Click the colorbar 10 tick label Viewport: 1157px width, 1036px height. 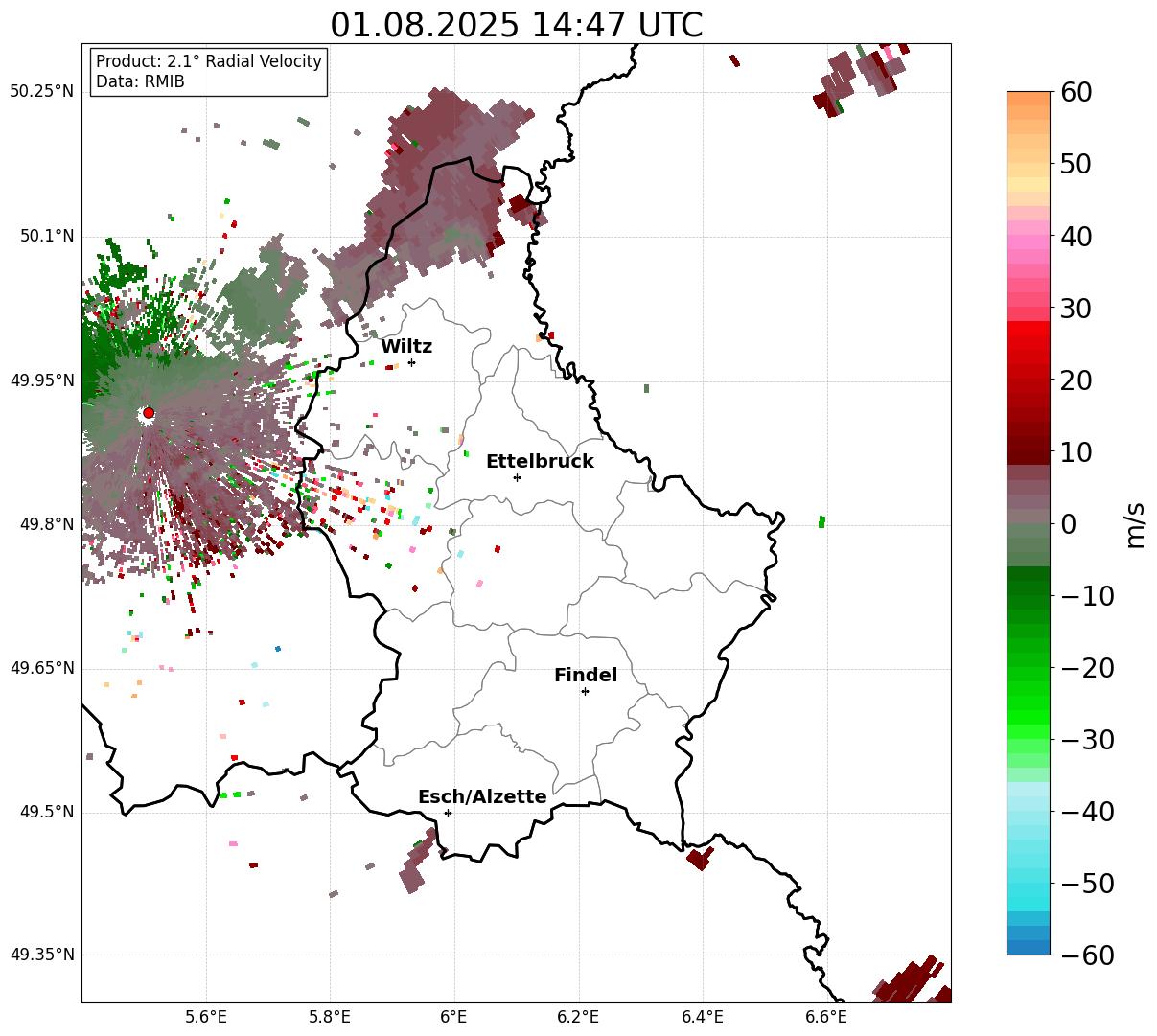point(1076,452)
